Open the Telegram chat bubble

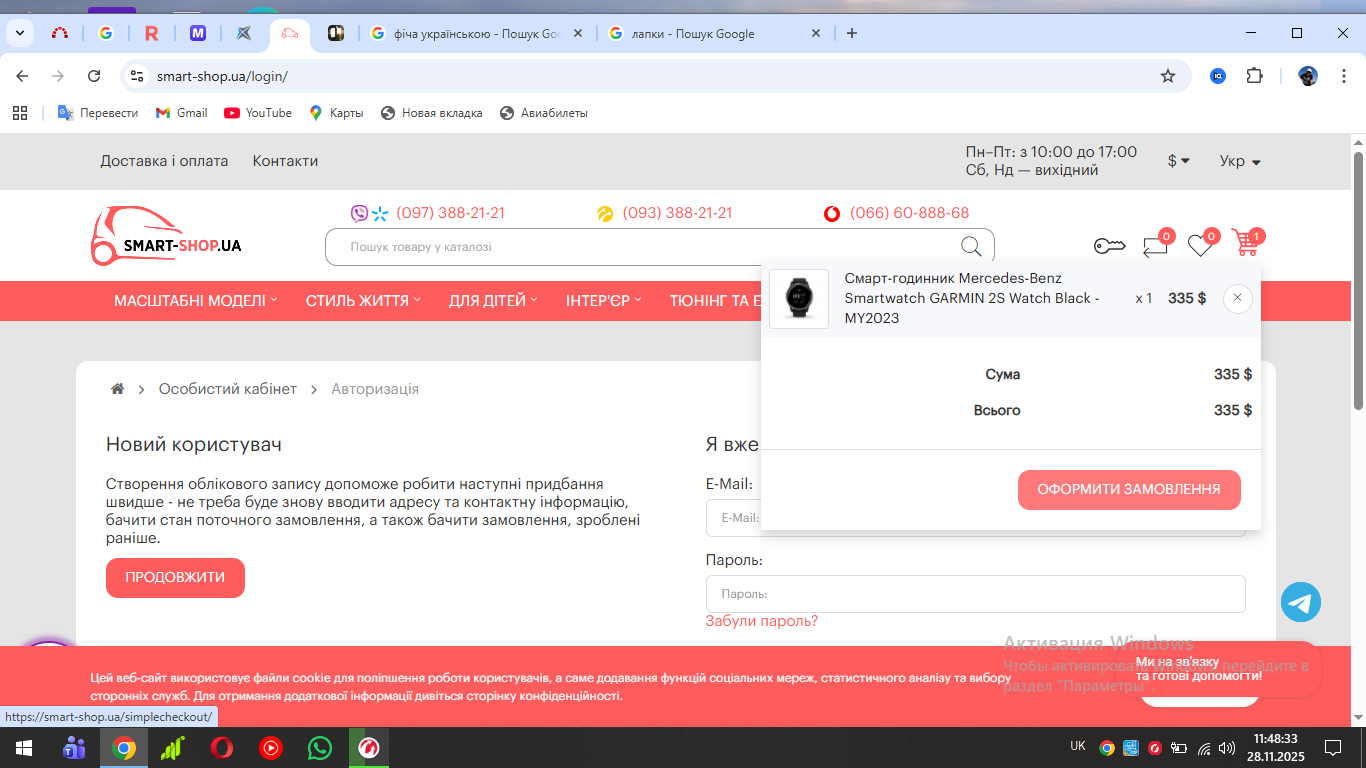pyautogui.click(x=1300, y=602)
